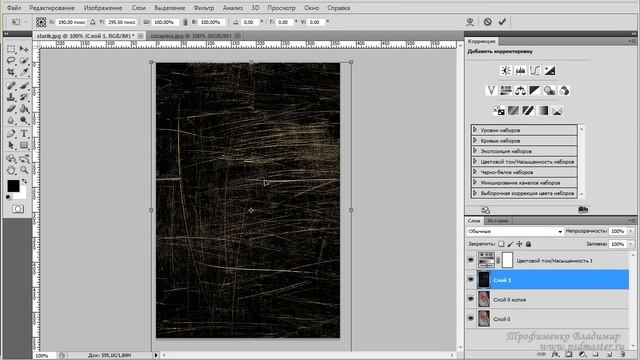Select the Rectangle shape tool
Screen dimensions: 640x360
point(24,145)
